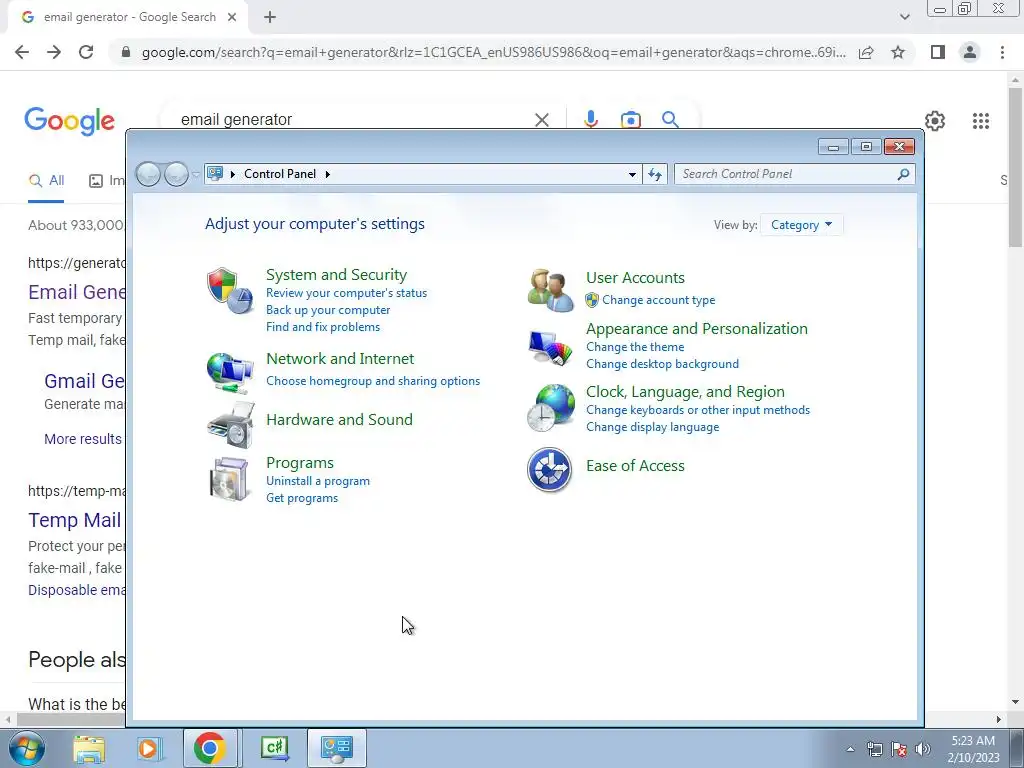Image resolution: width=1024 pixels, height=768 pixels.
Task: Open the recent pages dropdown arrow
Action: pyautogui.click(x=195, y=174)
